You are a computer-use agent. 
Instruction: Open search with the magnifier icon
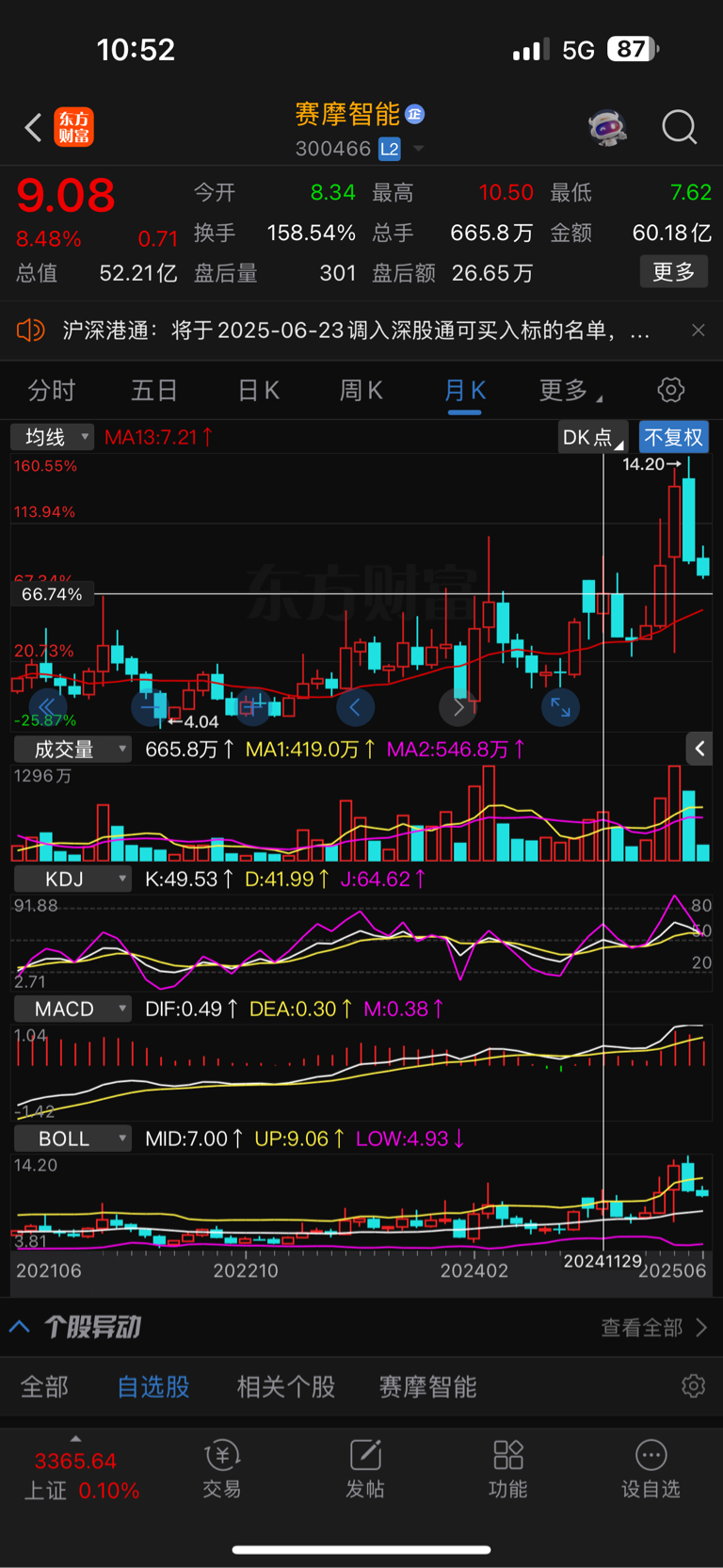[679, 126]
